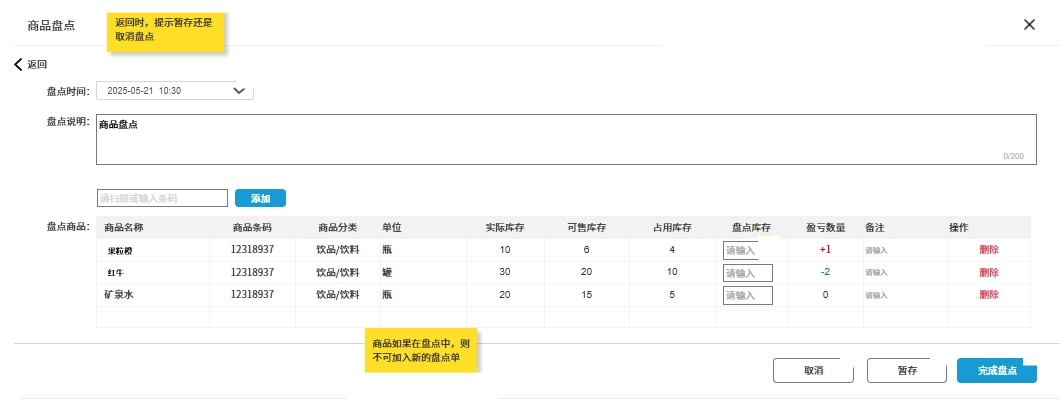Click 实际库存 value 30
The image size is (1060, 399).
point(505,272)
